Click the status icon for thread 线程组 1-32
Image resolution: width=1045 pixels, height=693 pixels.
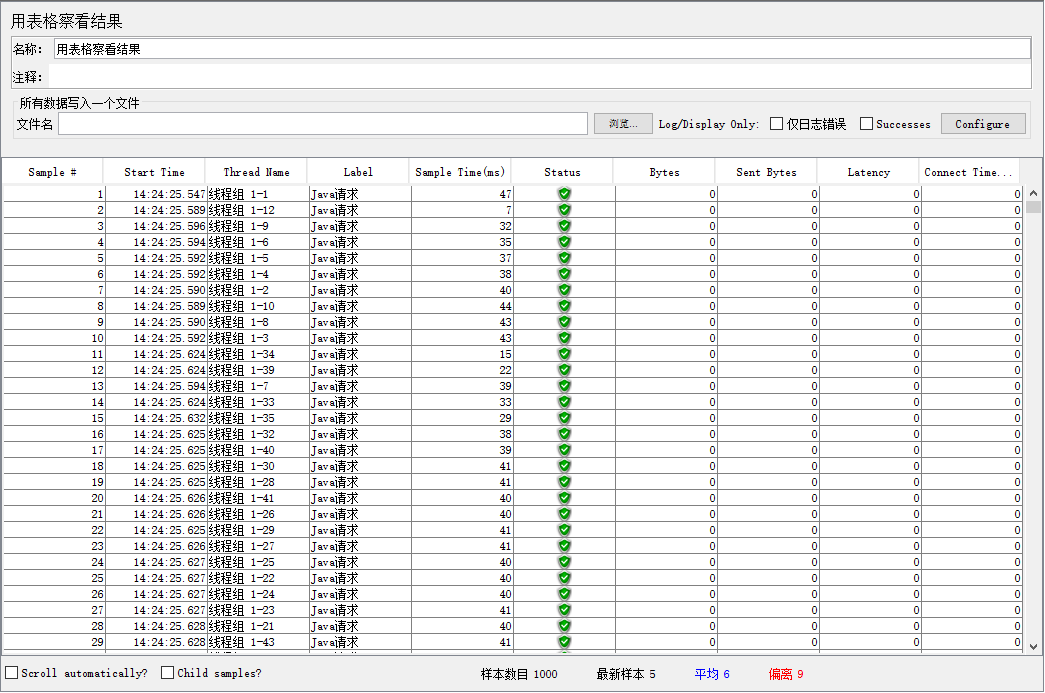point(564,434)
